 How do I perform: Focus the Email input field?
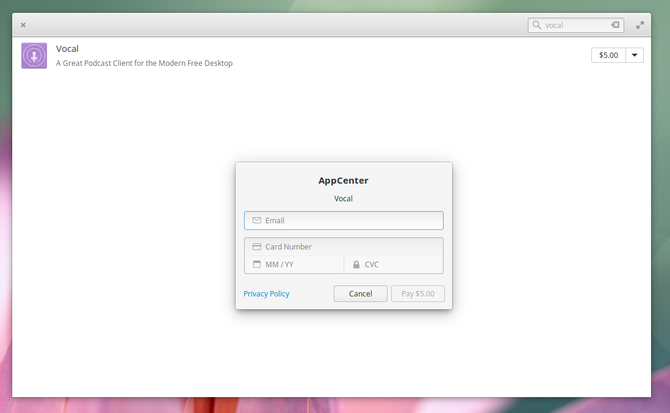coord(344,220)
